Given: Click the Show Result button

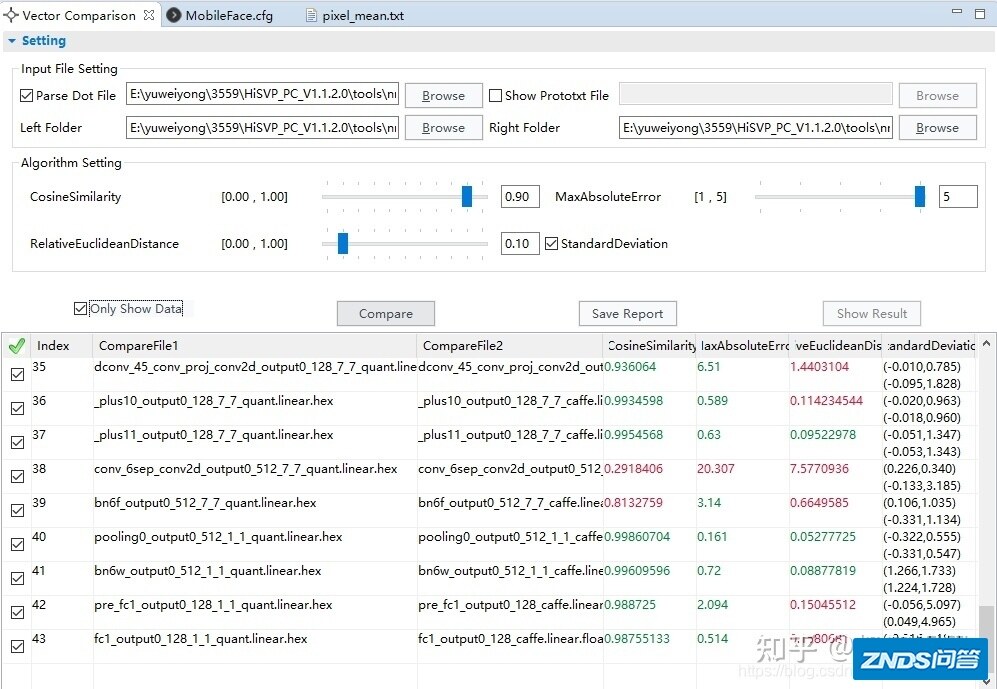Looking at the screenshot, I should point(872,313).
